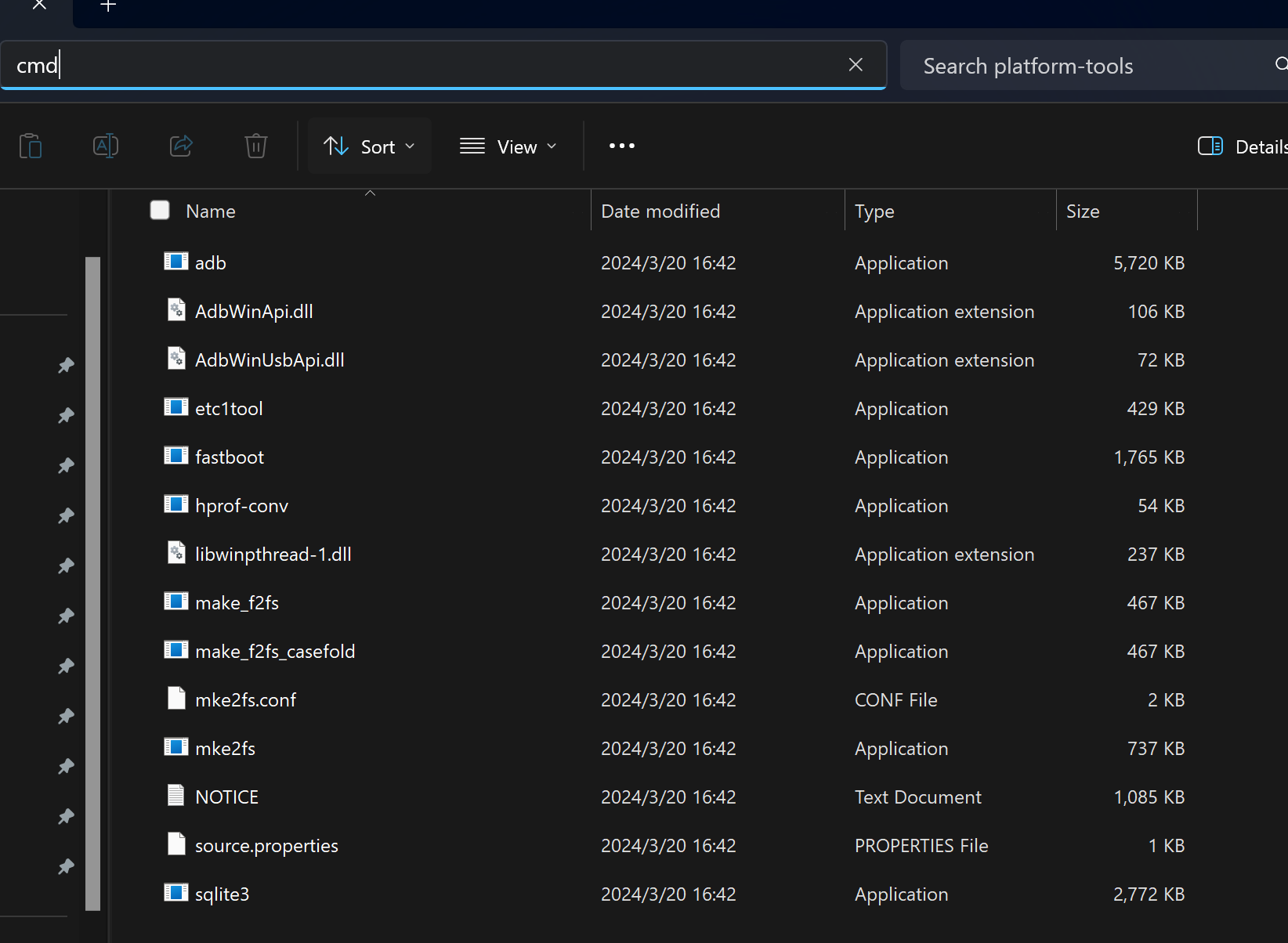The height and width of the screenshot is (943, 1288).
Task: Click the source.properties file icon
Action: tap(176, 844)
